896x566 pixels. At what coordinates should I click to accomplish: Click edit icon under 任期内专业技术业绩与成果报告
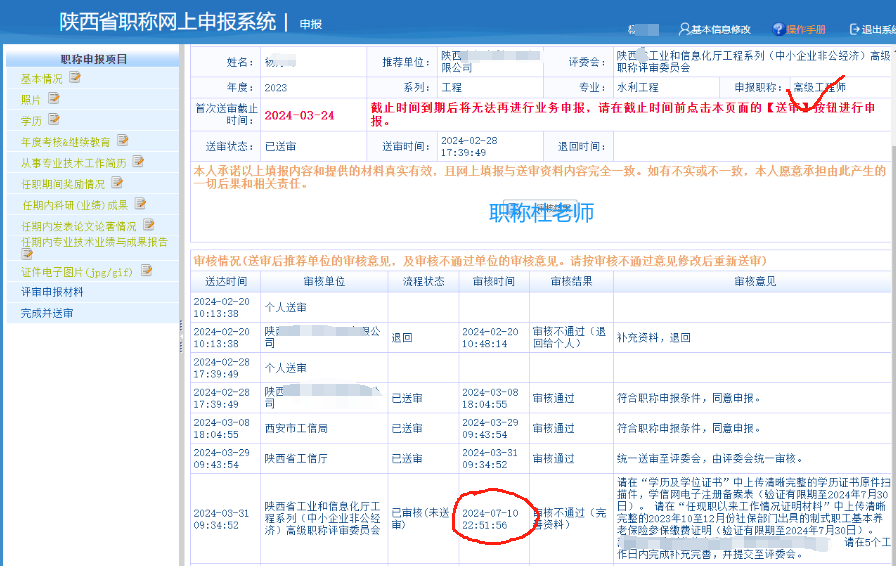coord(28,254)
